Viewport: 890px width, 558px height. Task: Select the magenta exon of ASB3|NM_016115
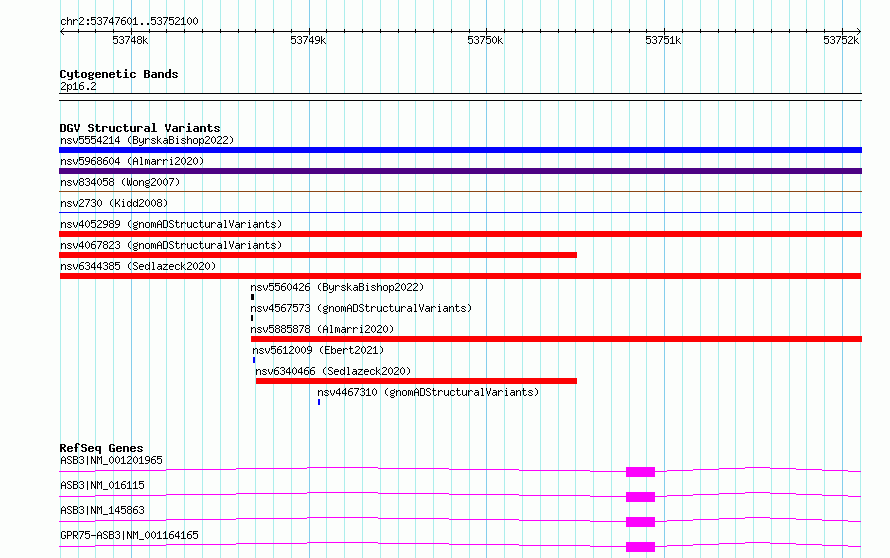[640, 497]
